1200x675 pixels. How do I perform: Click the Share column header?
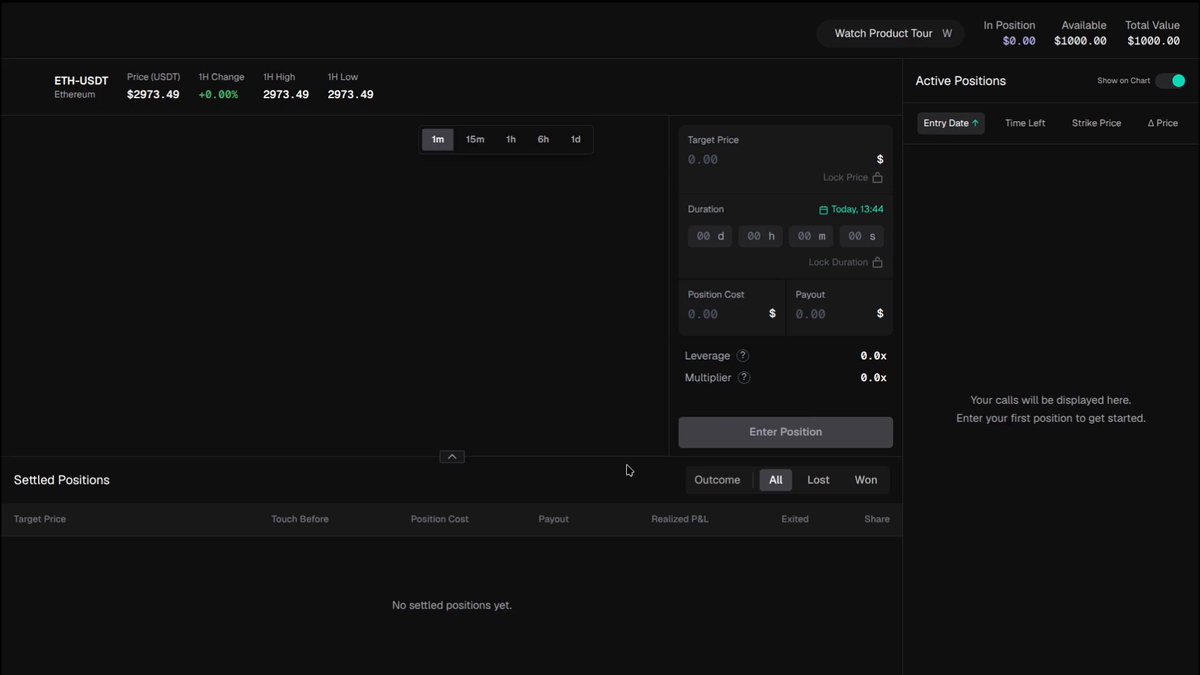[877, 519]
